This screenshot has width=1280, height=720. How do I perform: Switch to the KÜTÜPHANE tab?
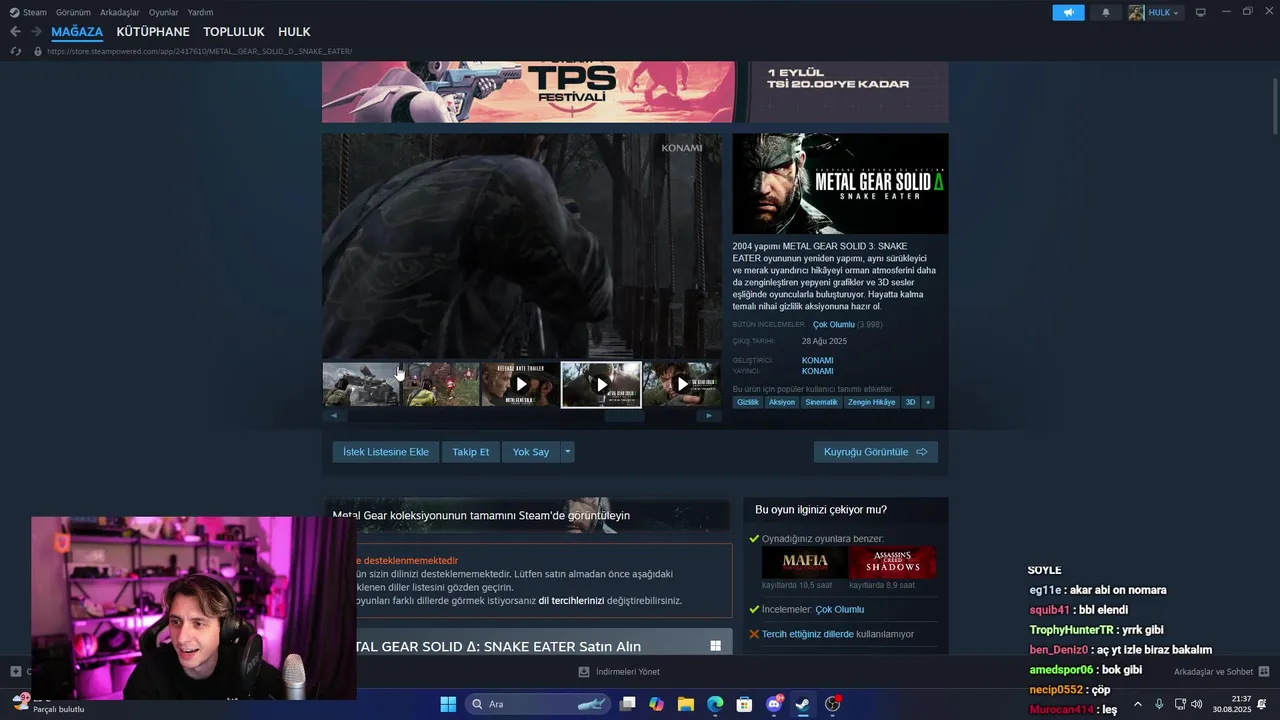pos(153,32)
